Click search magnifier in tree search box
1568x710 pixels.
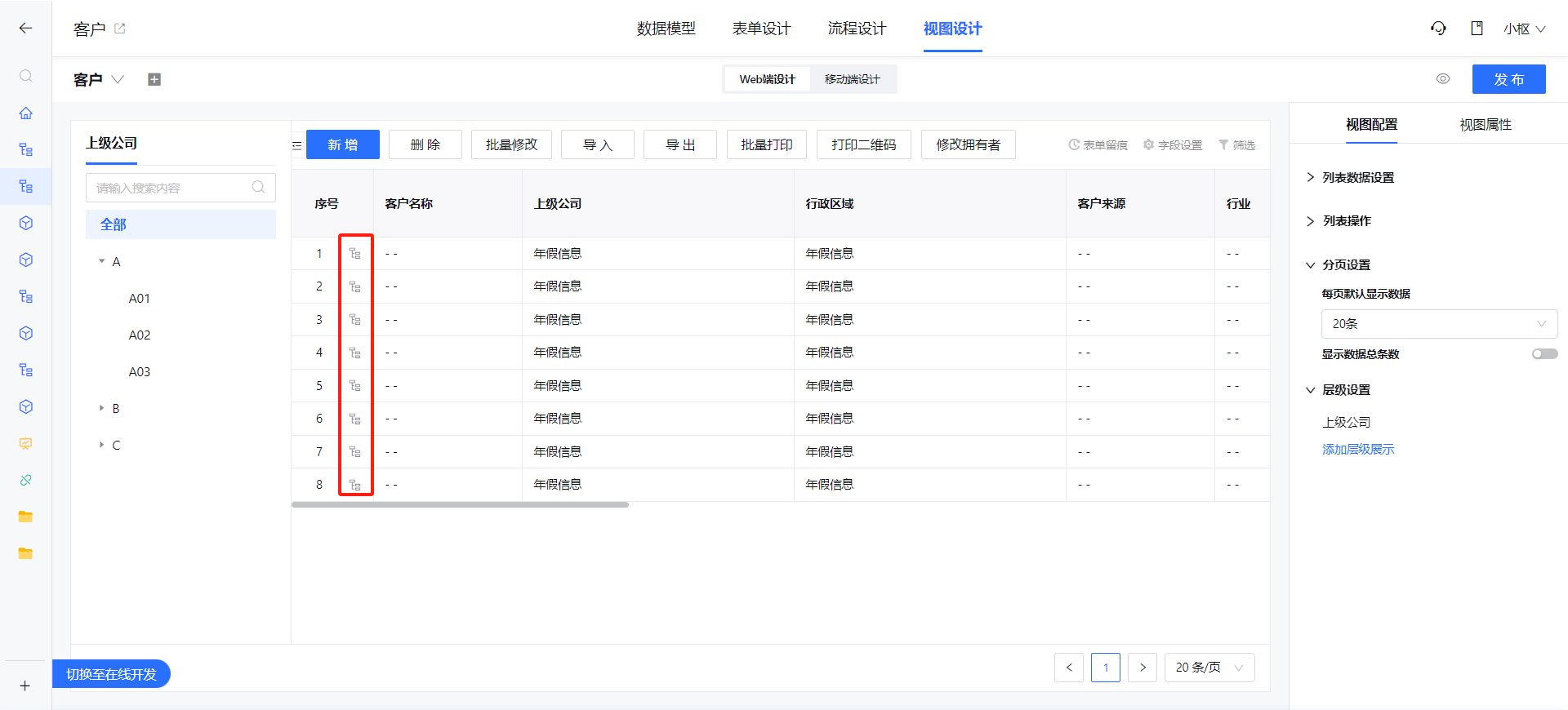coord(258,187)
